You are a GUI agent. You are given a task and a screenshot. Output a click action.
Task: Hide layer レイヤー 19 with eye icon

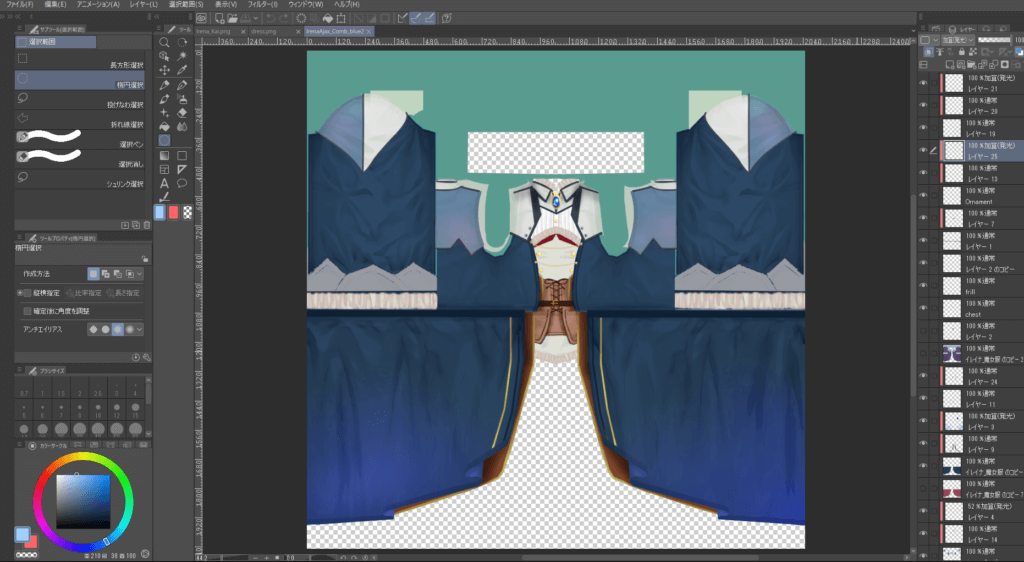pyautogui.click(x=923, y=128)
